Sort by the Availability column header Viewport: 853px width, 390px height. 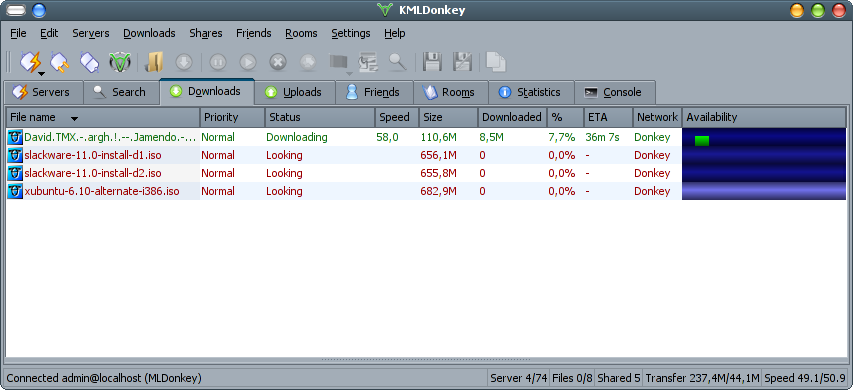pos(764,117)
